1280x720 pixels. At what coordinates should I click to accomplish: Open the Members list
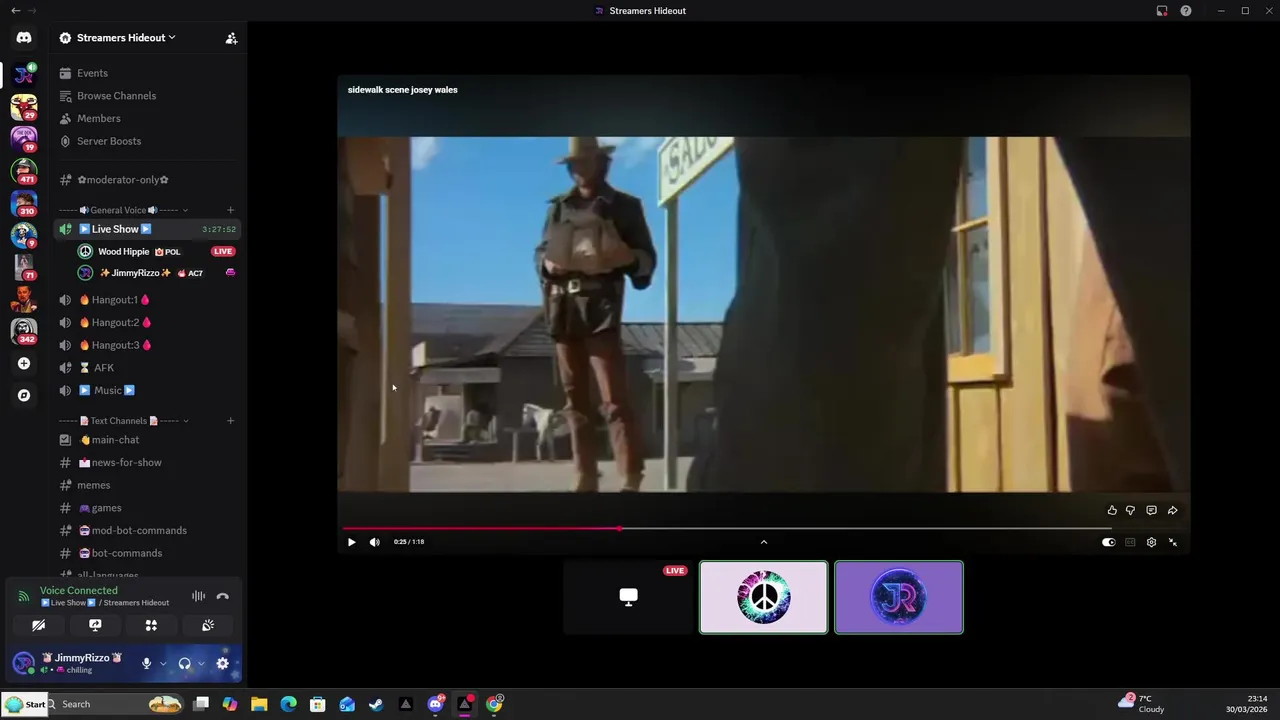(147, 118)
